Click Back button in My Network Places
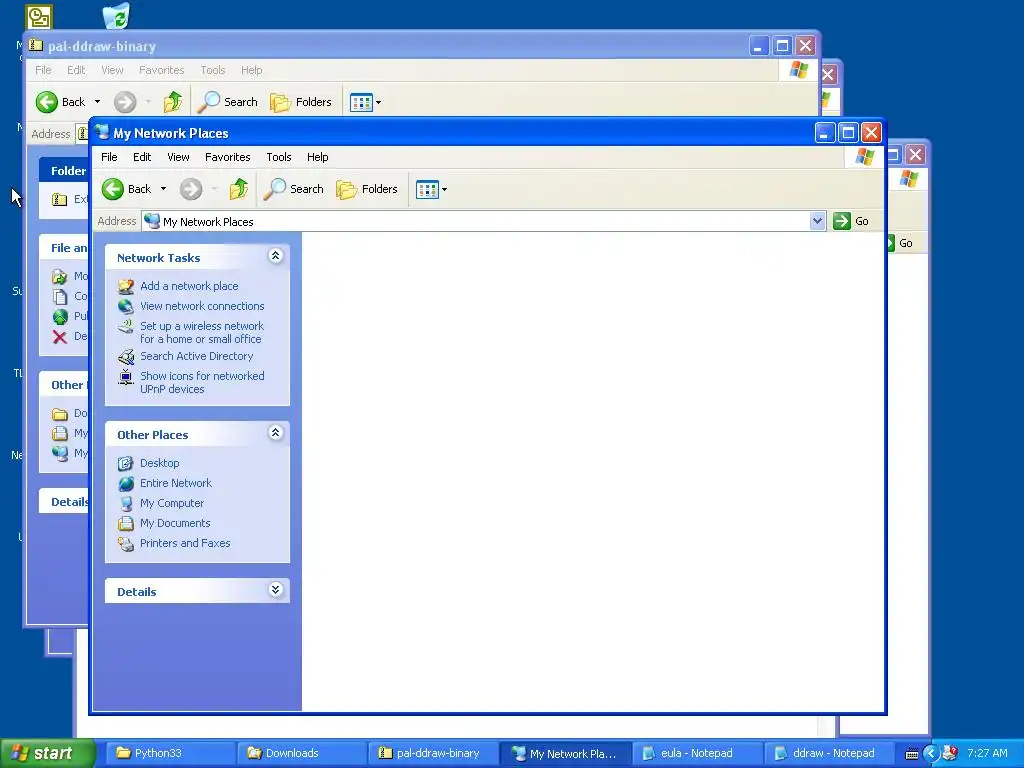This screenshot has width=1024, height=768. [x=127, y=189]
